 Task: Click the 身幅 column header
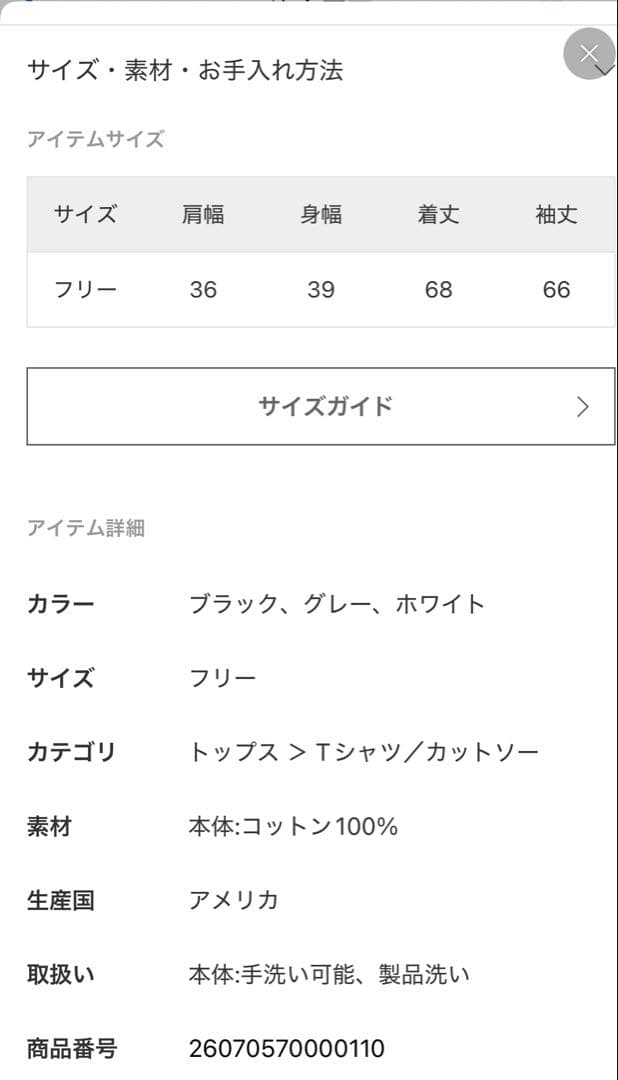coord(320,215)
